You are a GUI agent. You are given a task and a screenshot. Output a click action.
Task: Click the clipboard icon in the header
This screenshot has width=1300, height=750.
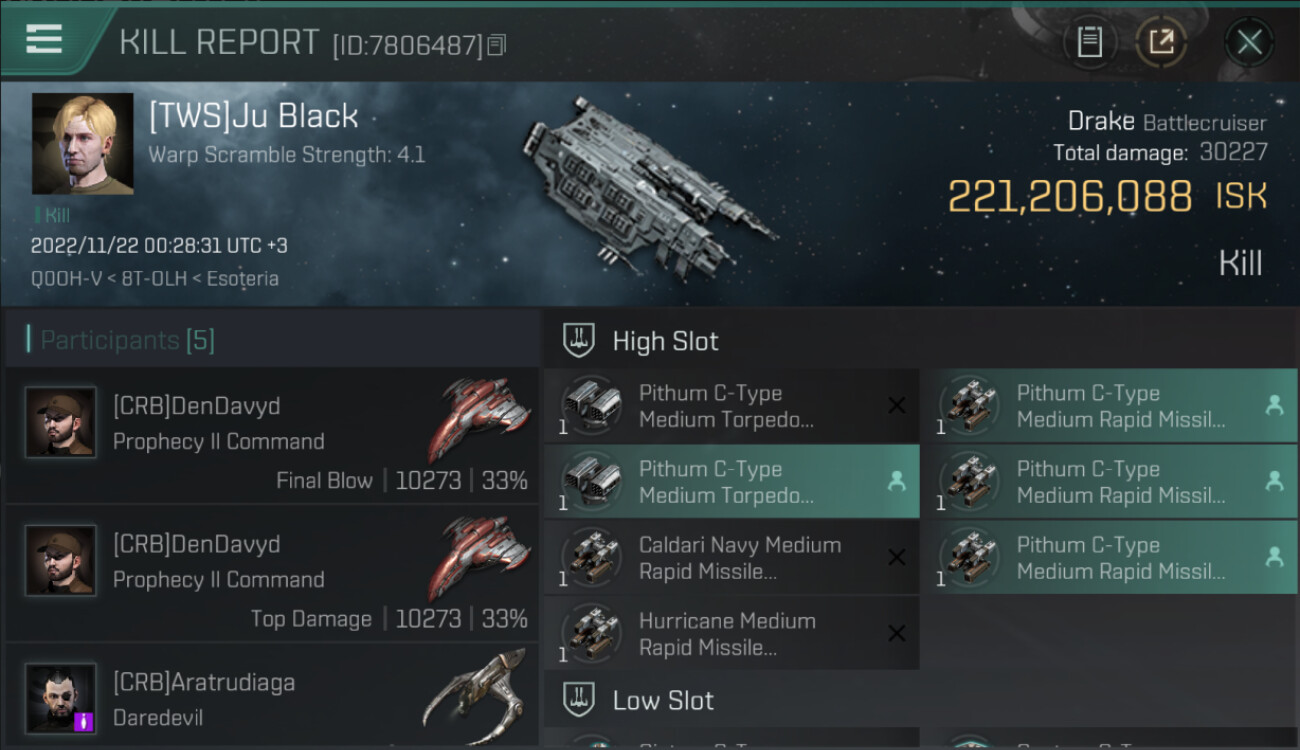click(x=1089, y=42)
